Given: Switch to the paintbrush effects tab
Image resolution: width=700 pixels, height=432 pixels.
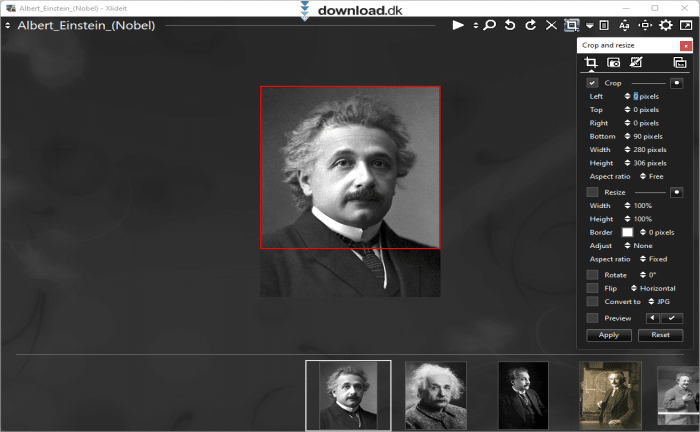Looking at the screenshot, I should (636, 62).
